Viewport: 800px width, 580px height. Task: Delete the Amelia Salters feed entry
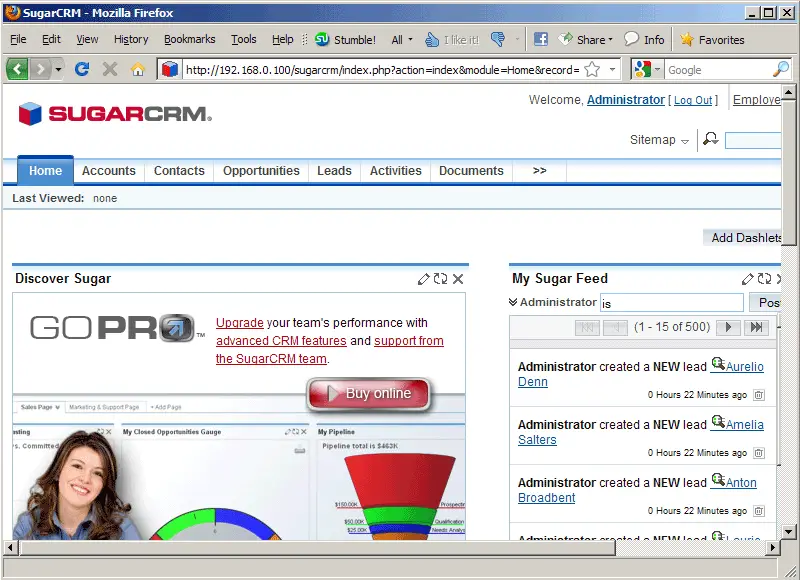[x=759, y=453]
